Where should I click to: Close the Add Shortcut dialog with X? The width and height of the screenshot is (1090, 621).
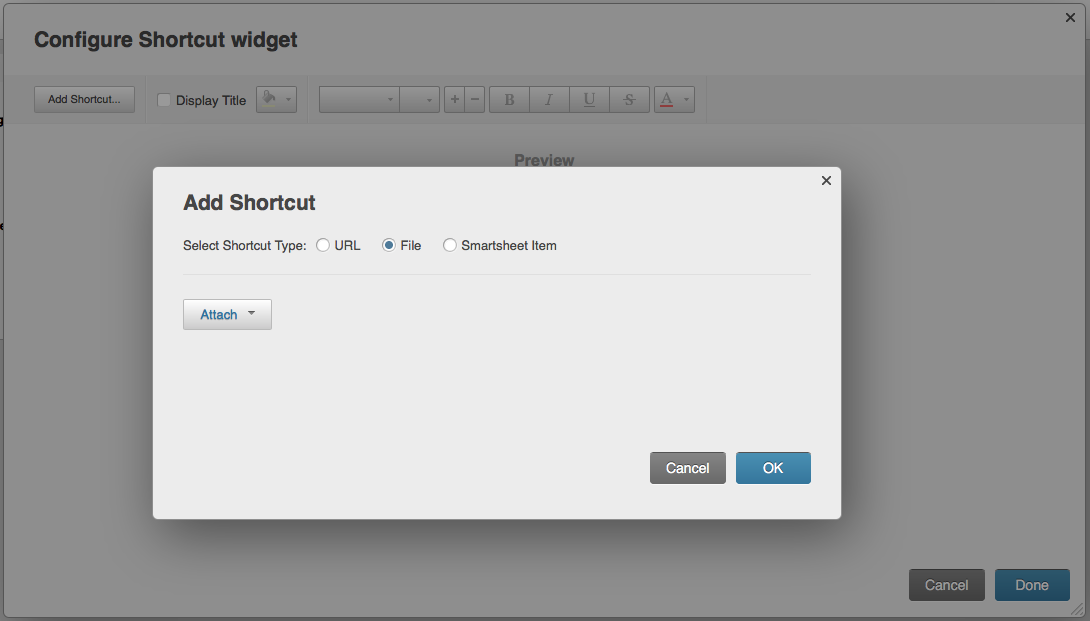point(826,181)
